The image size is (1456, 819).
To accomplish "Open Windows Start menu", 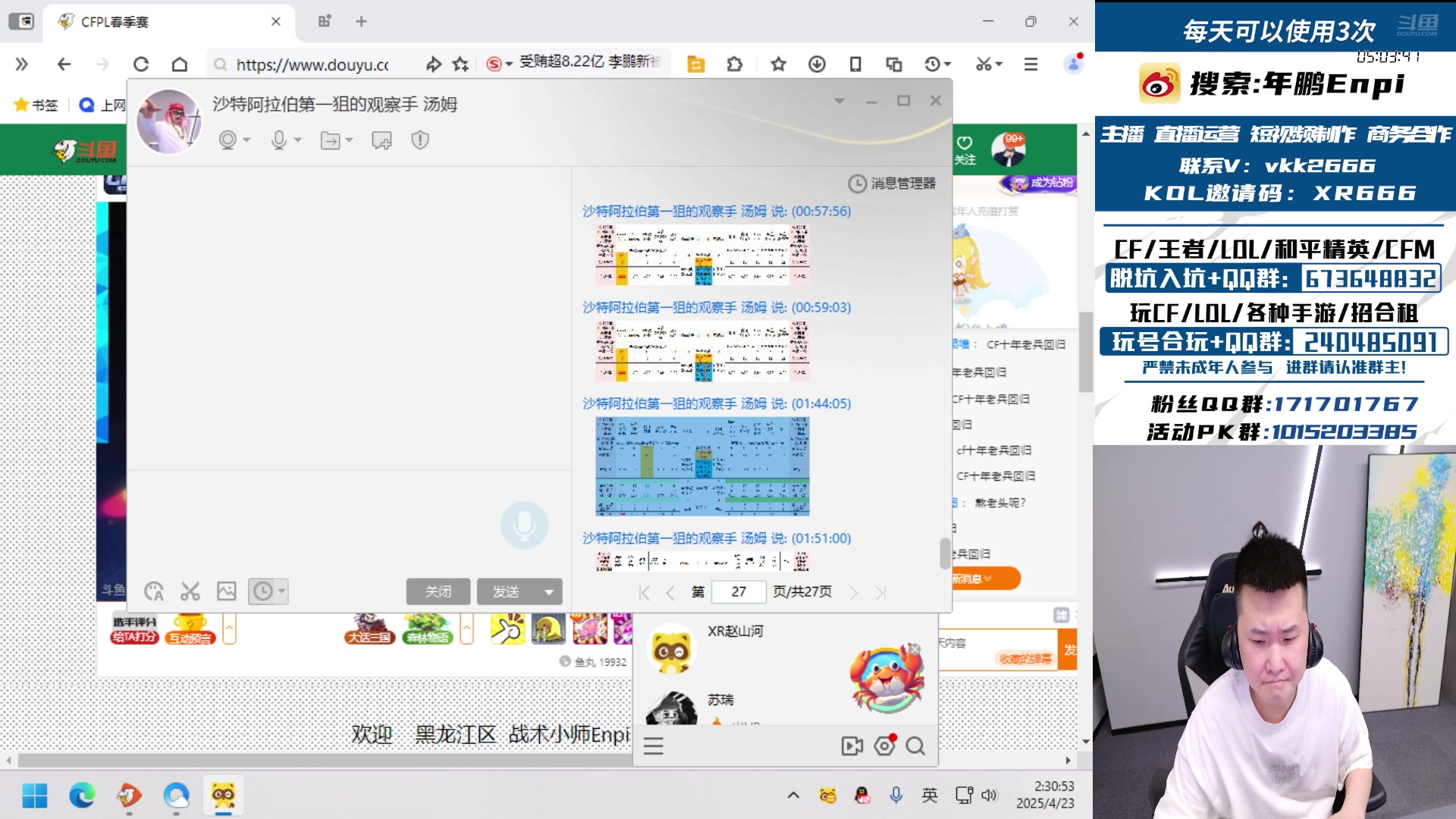I will click(x=35, y=795).
